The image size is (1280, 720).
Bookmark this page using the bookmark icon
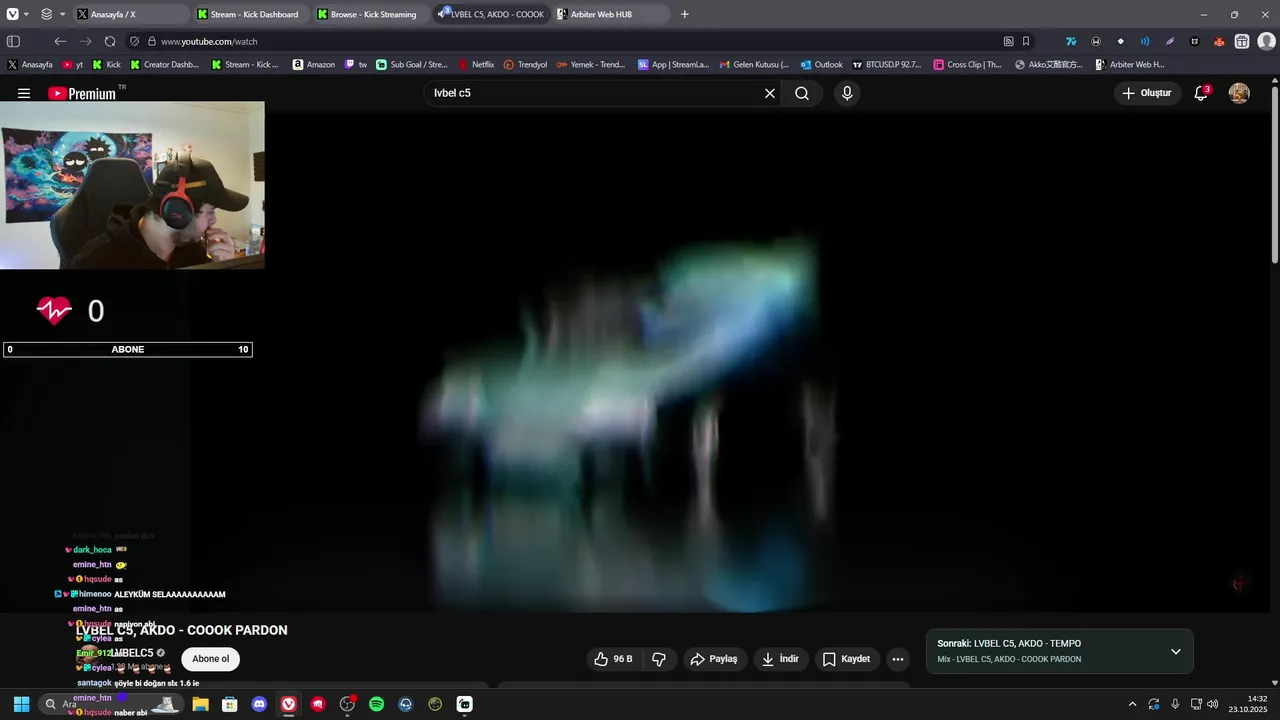coord(1026,41)
